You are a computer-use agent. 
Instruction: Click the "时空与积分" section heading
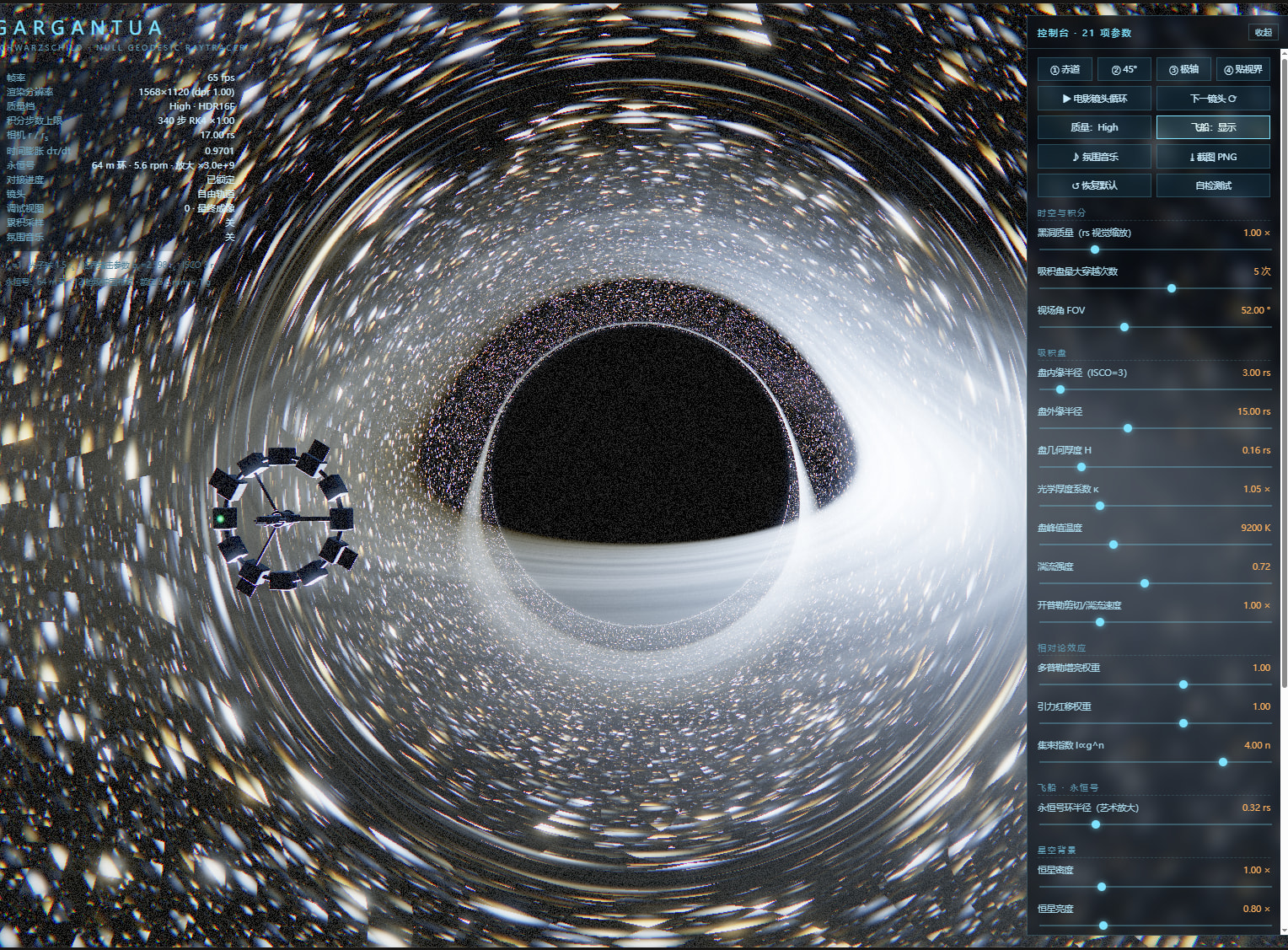[1061, 213]
